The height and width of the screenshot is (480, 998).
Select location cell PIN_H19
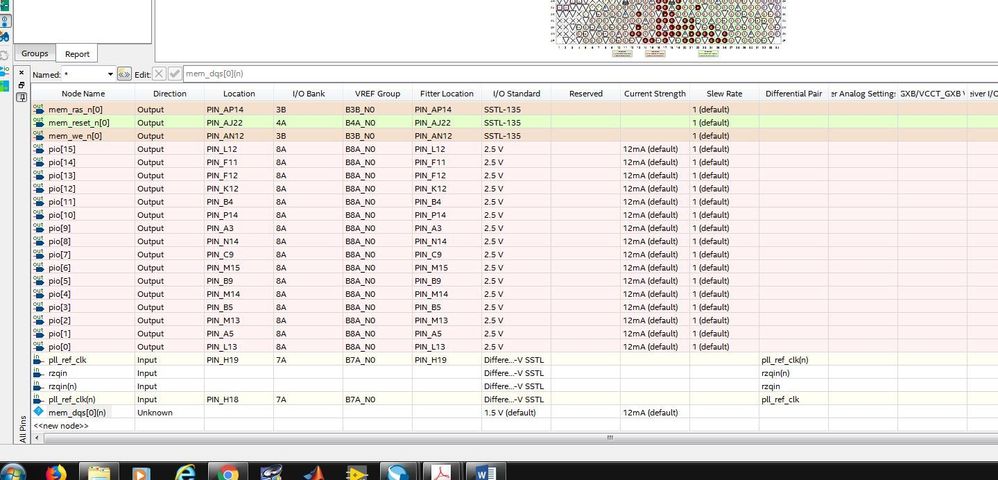point(239,360)
